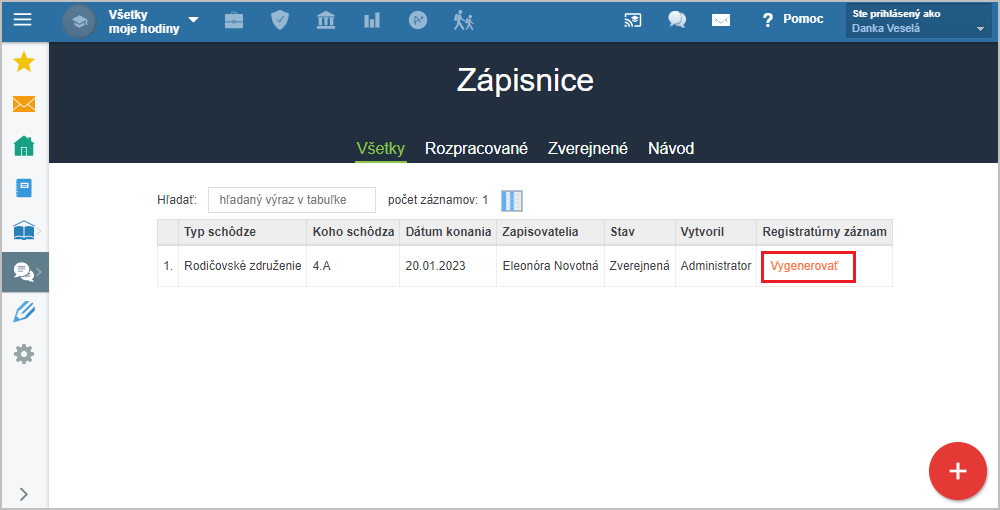
Task: Sort by Koho schôdza column
Action: [x=353, y=232]
